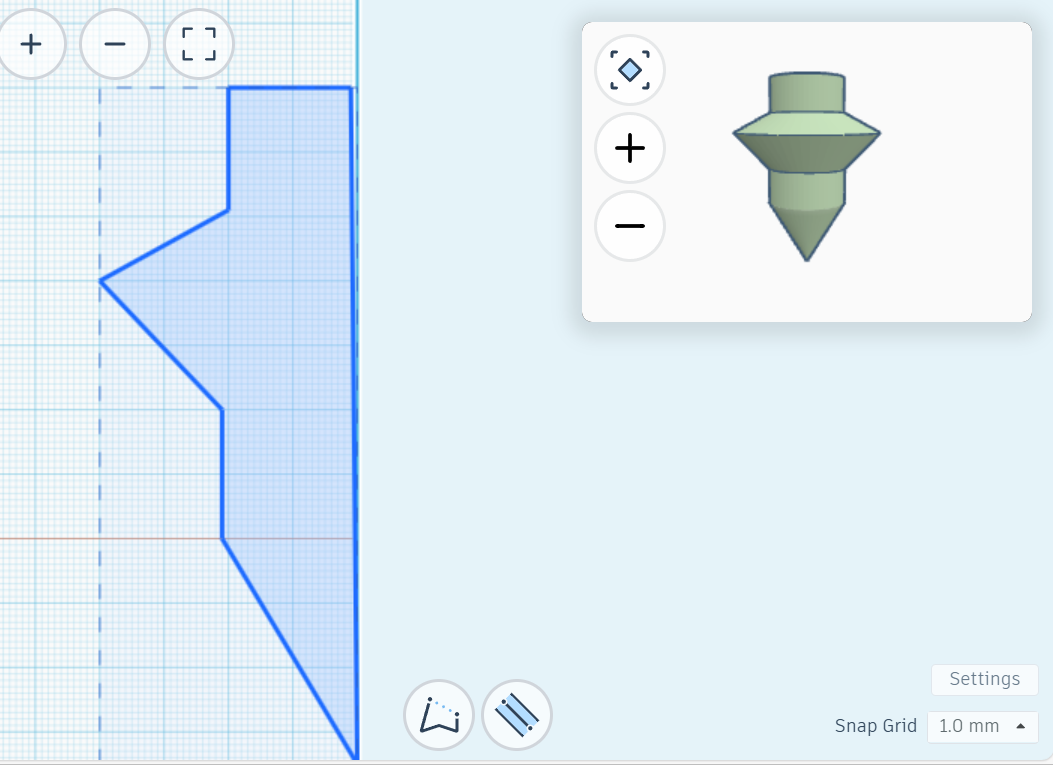Viewport: 1053px width, 765px height.
Task: Fit the profile sketch to view
Action: (x=198, y=44)
